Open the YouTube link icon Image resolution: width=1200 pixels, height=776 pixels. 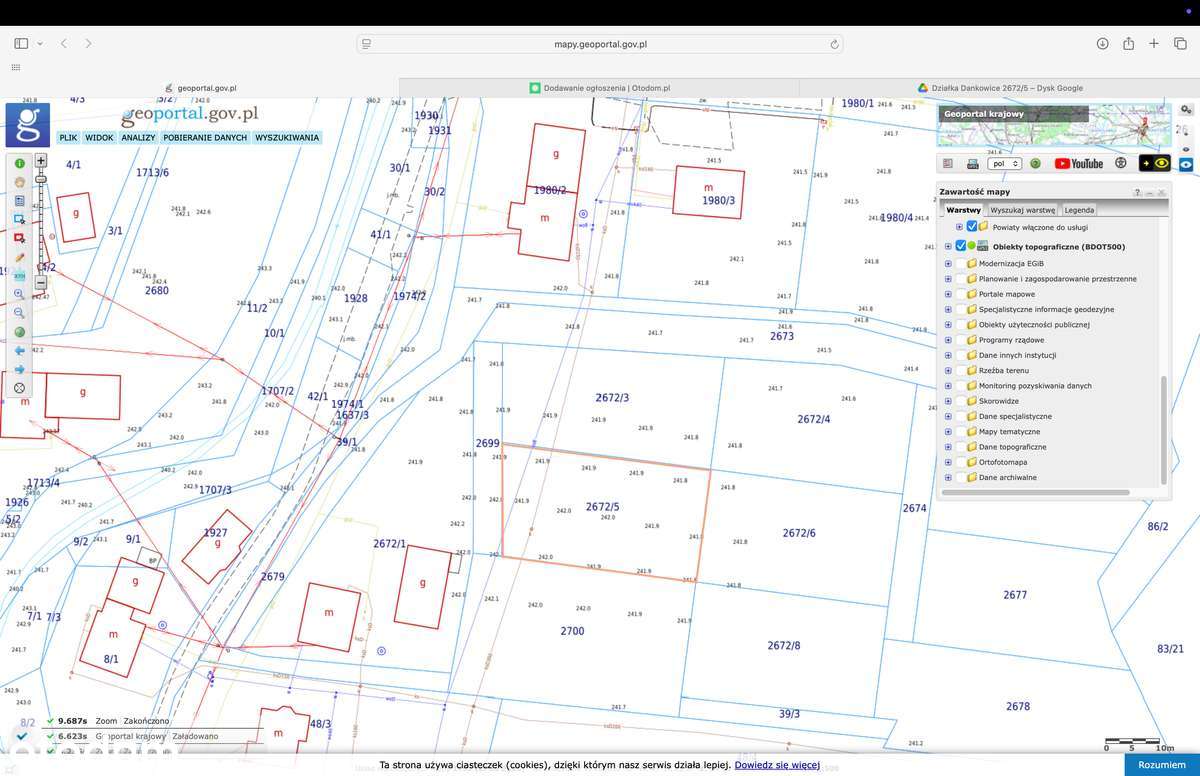pyautogui.click(x=1079, y=163)
